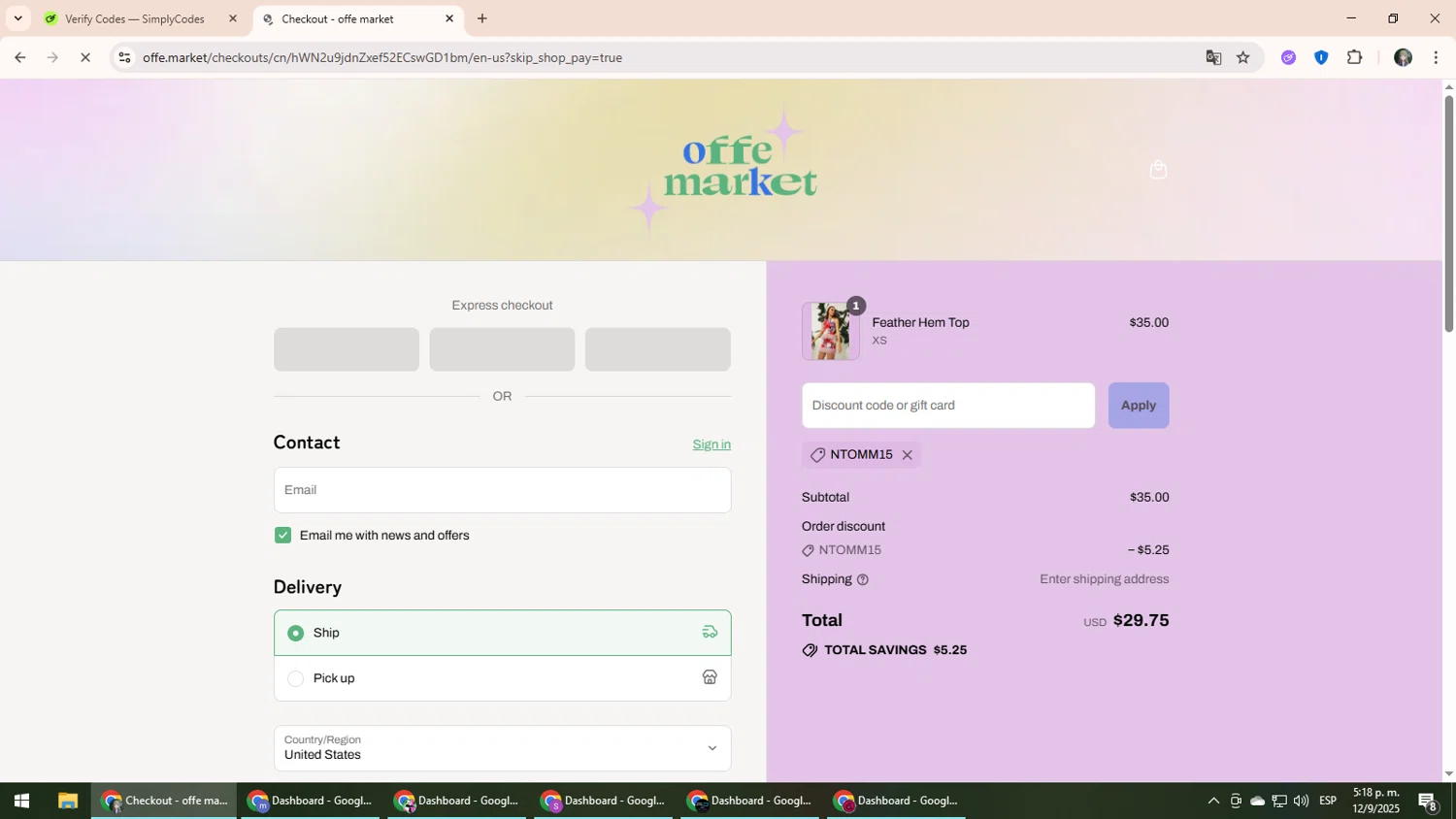1456x819 pixels.
Task: Open the Google Translate icon in the address bar
Action: 1213,57
